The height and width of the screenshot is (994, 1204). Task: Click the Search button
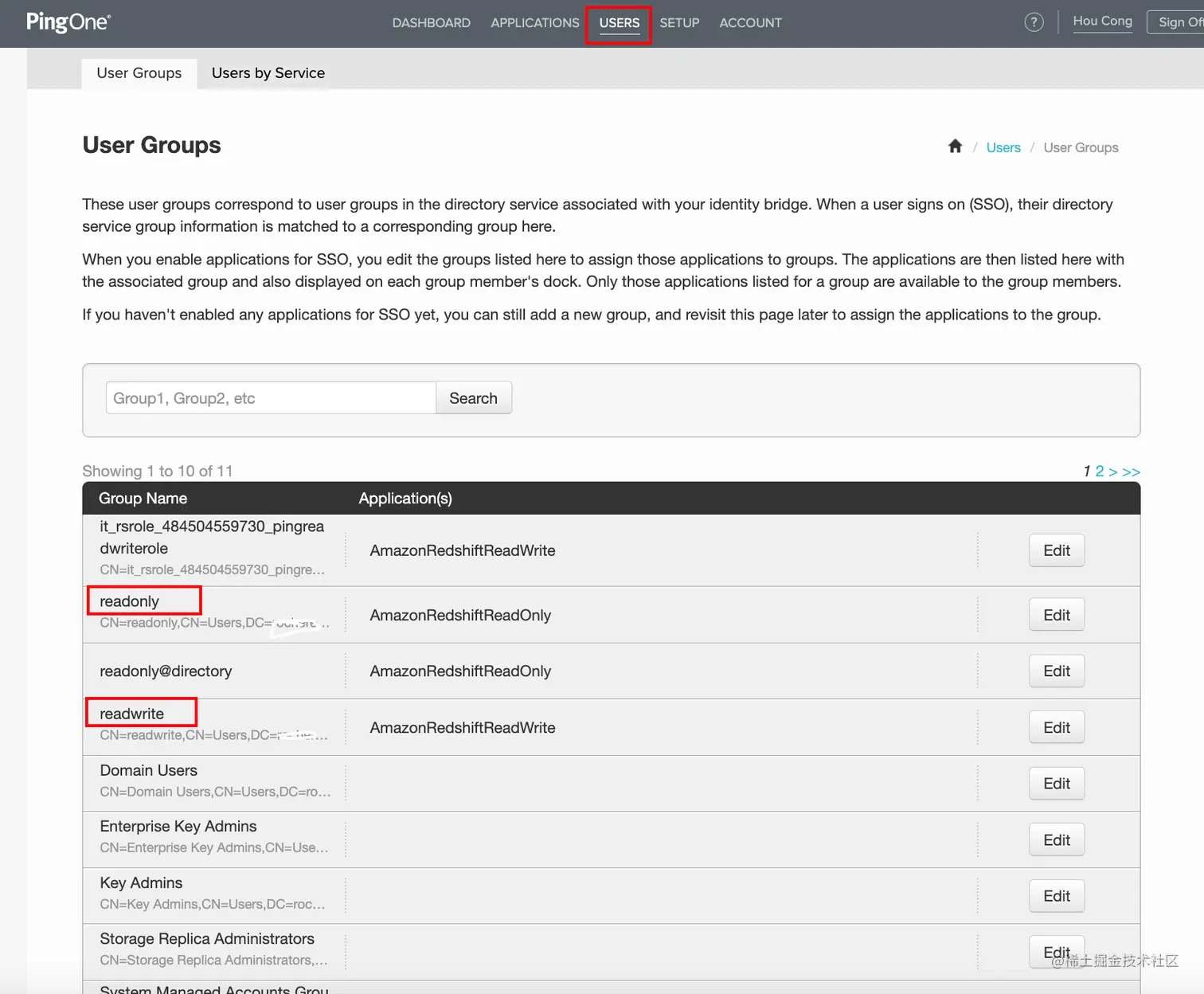pyautogui.click(x=474, y=398)
